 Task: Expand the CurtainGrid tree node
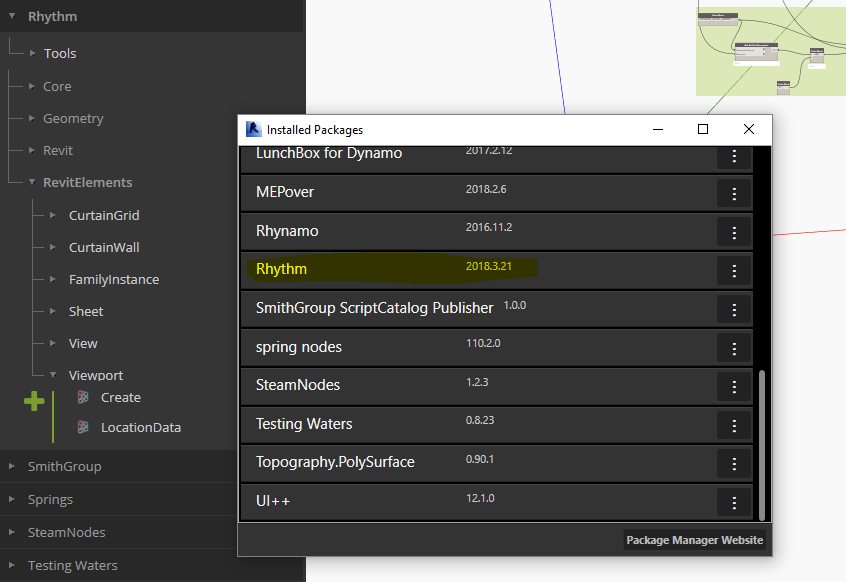(x=52, y=215)
